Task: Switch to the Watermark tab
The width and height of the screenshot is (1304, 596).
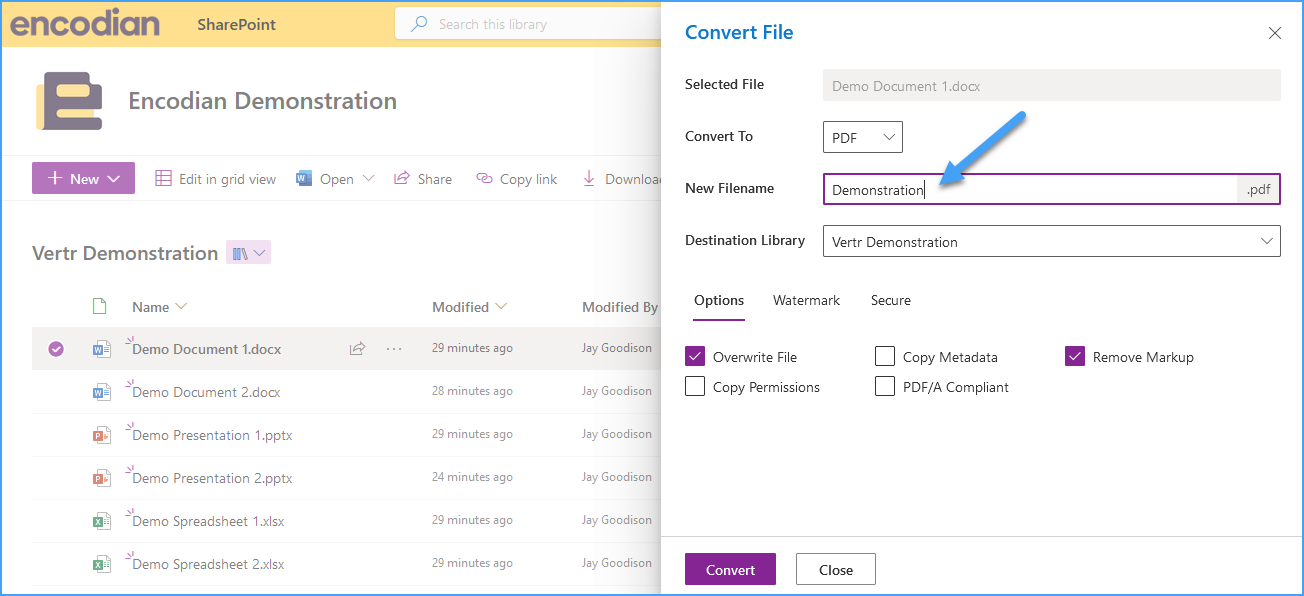Action: point(806,300)
